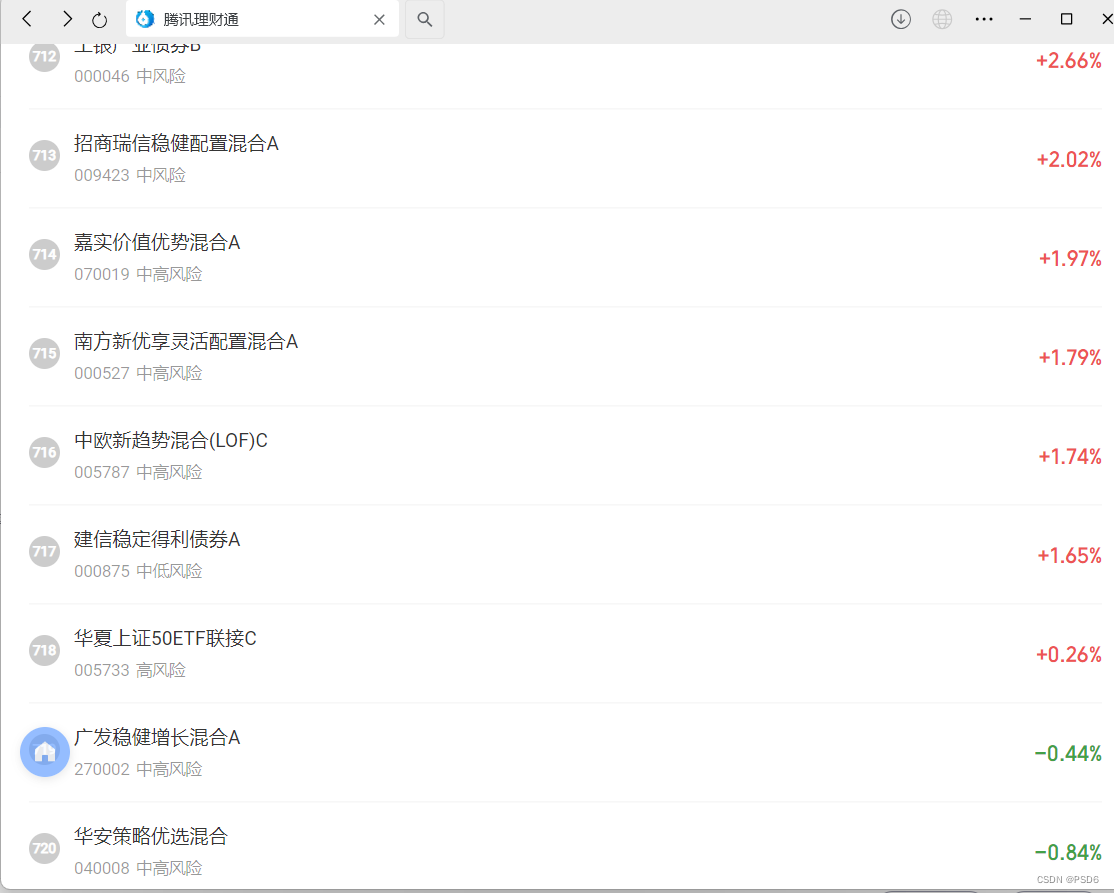1114x893 pixels.
Task: Click the +1.65% return value
Action: 1069,555
